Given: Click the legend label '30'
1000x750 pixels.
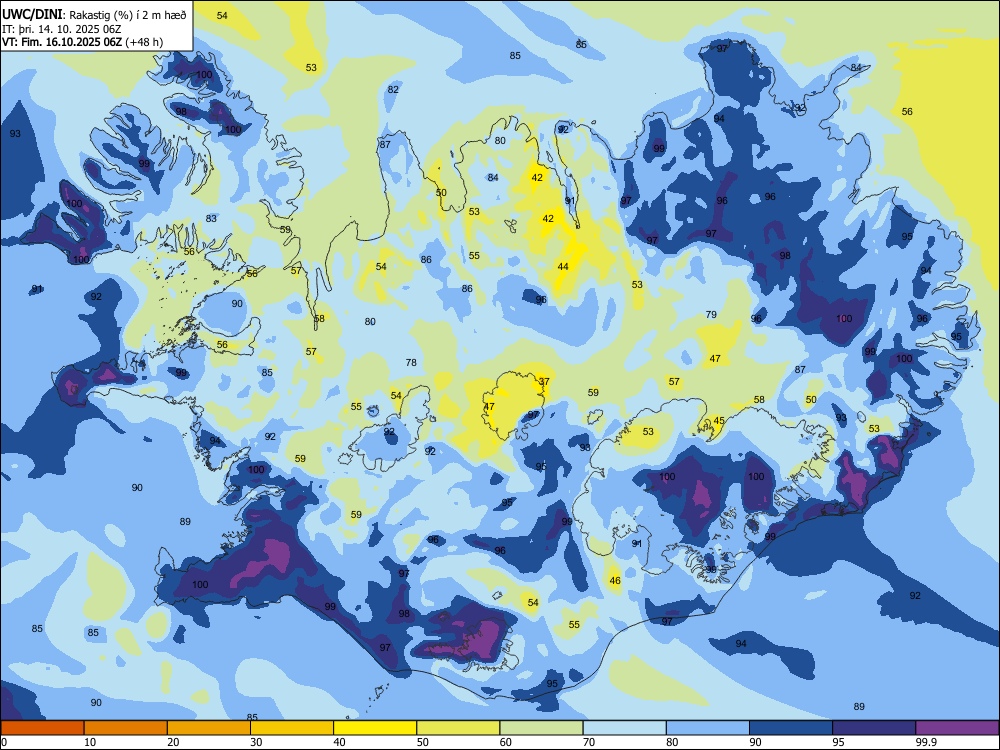Looking at the screenshot, I should point(256,742).
